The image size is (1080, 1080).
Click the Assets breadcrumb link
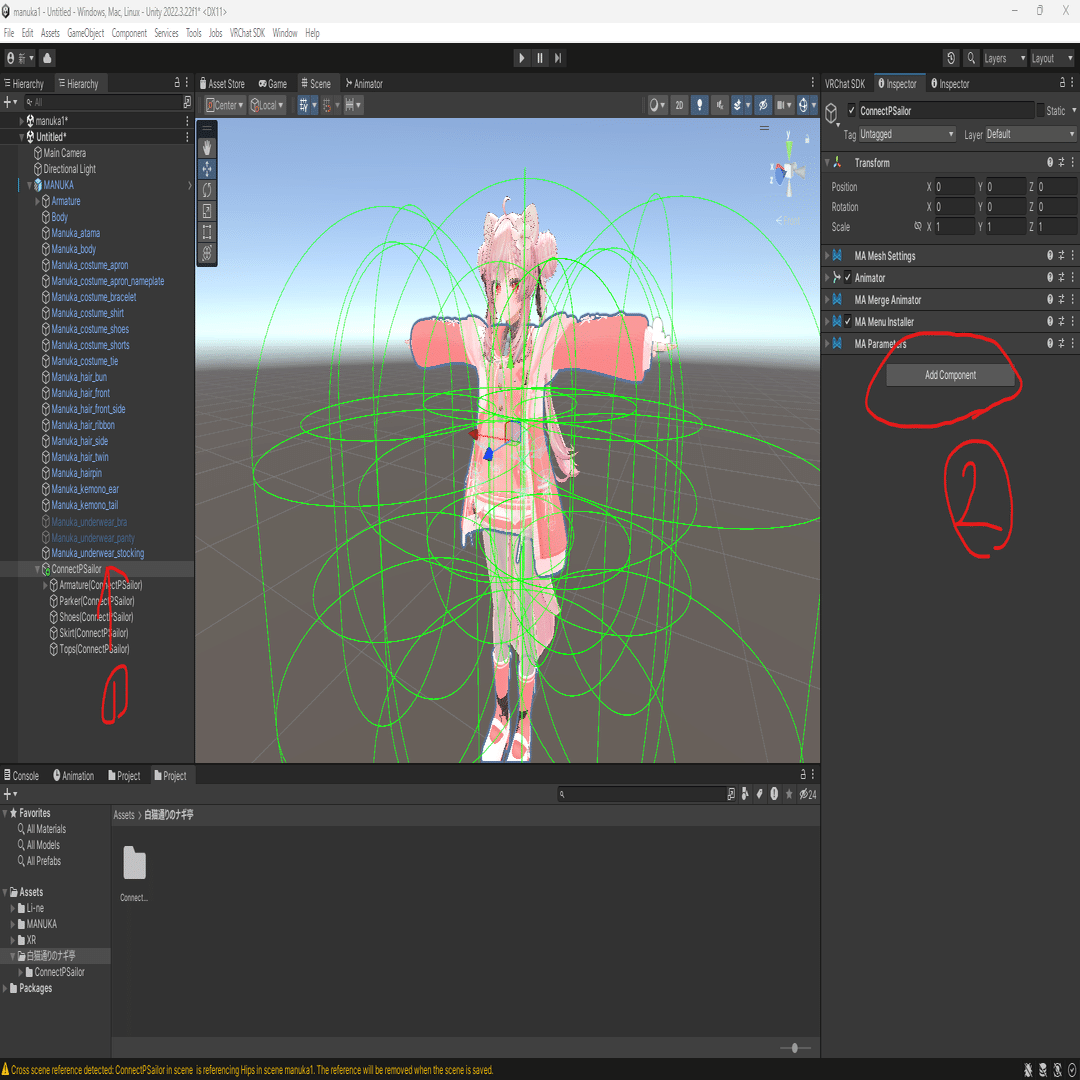[x=124, y=815]
